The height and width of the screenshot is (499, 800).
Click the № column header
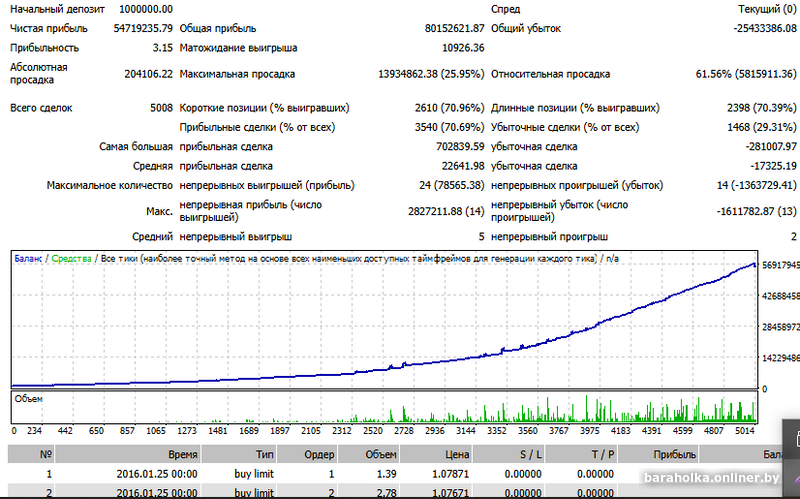(44, 454)
